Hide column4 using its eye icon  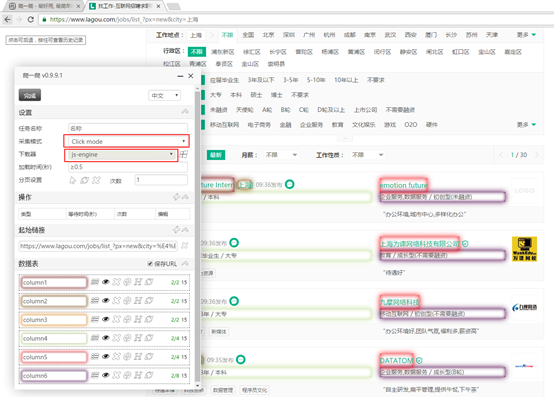pyautogui.click(x=105, y=338)
